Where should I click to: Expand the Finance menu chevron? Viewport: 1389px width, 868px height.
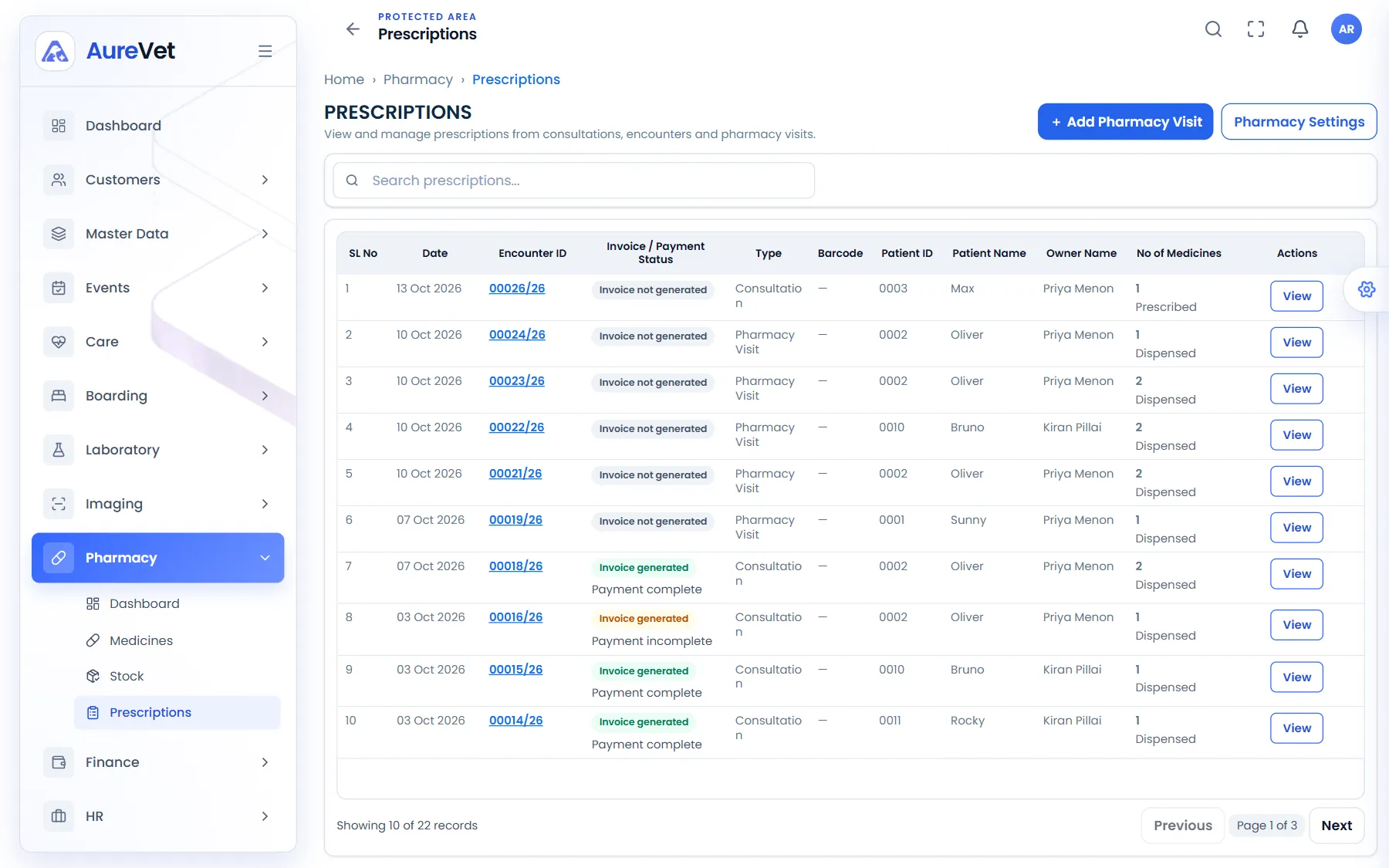pos(265,762)
